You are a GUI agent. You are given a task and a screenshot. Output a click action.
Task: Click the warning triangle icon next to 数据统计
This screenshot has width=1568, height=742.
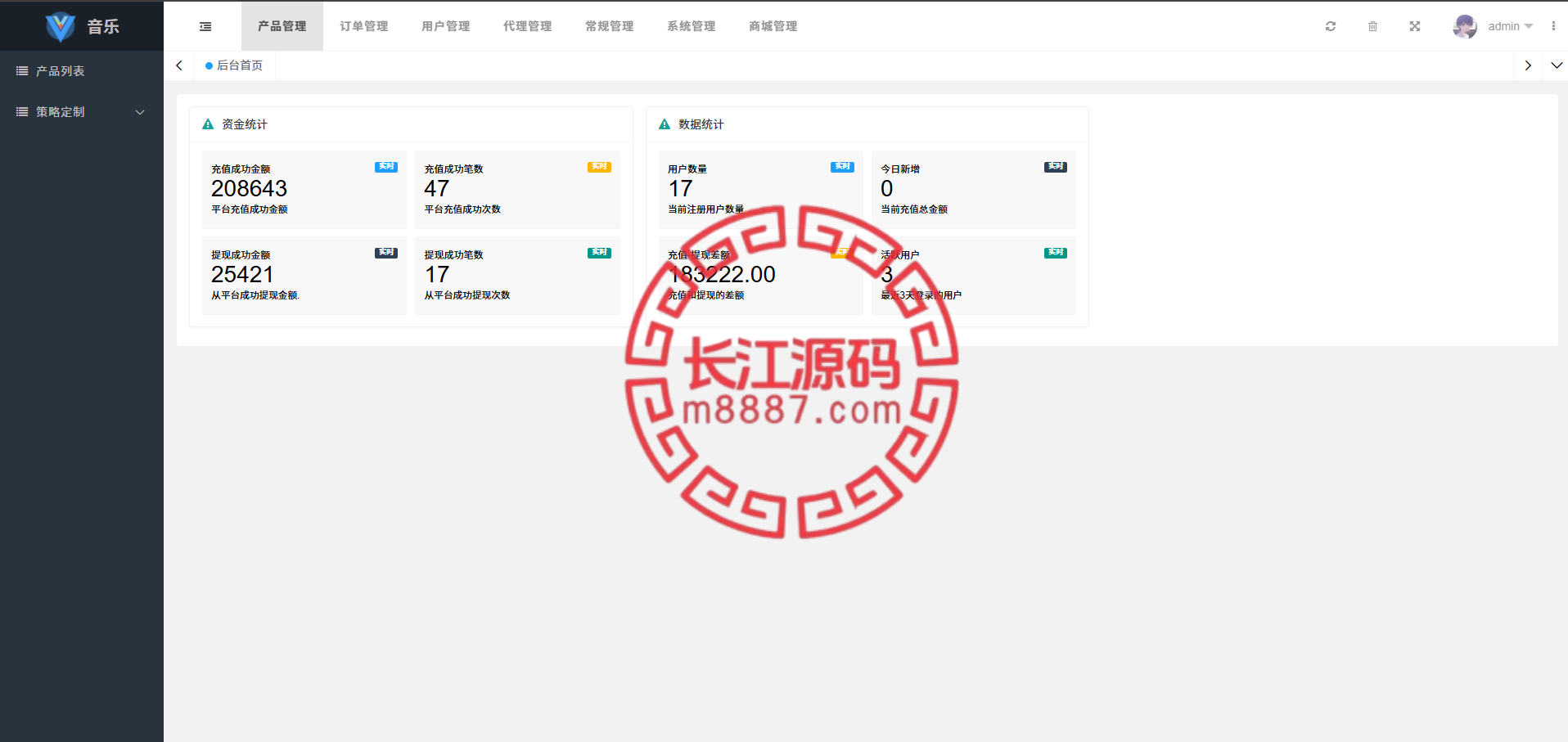(665, 124)
